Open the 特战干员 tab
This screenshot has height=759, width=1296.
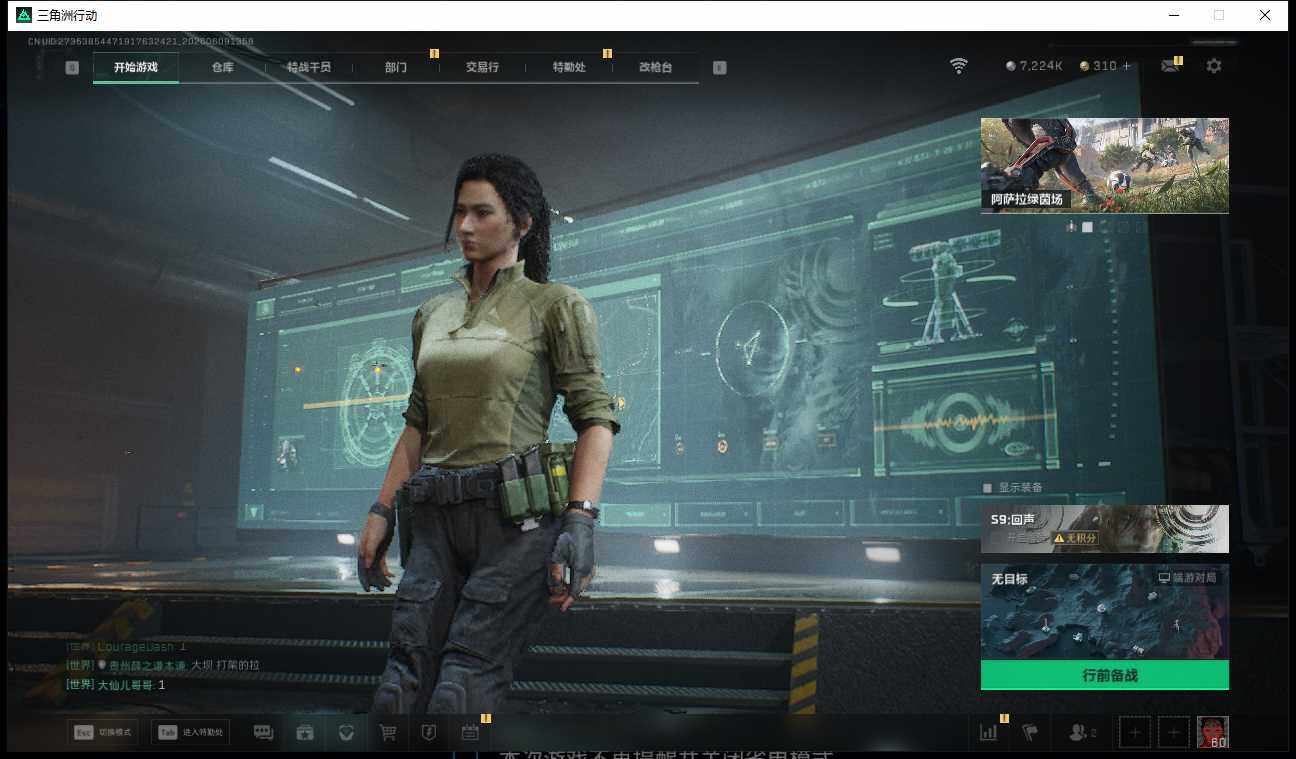pyautogui.click(x=308, y=67)
